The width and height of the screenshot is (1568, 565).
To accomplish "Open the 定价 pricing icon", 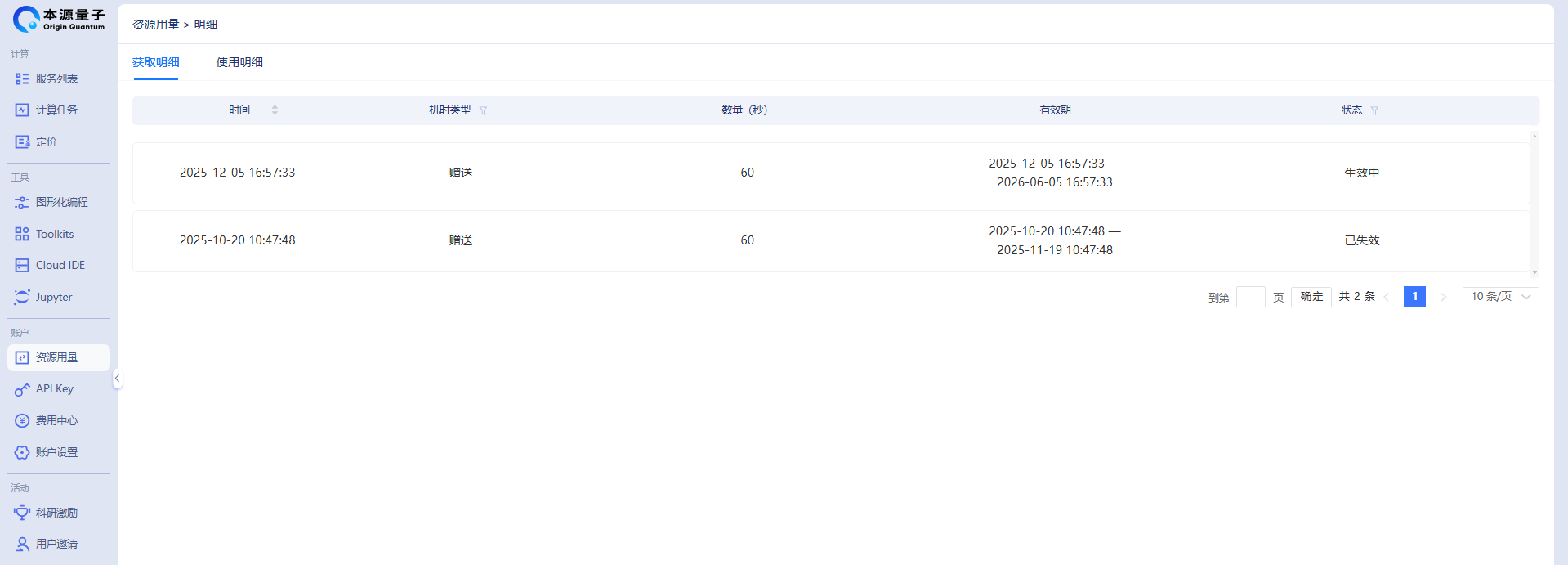I will coord(22,142).
